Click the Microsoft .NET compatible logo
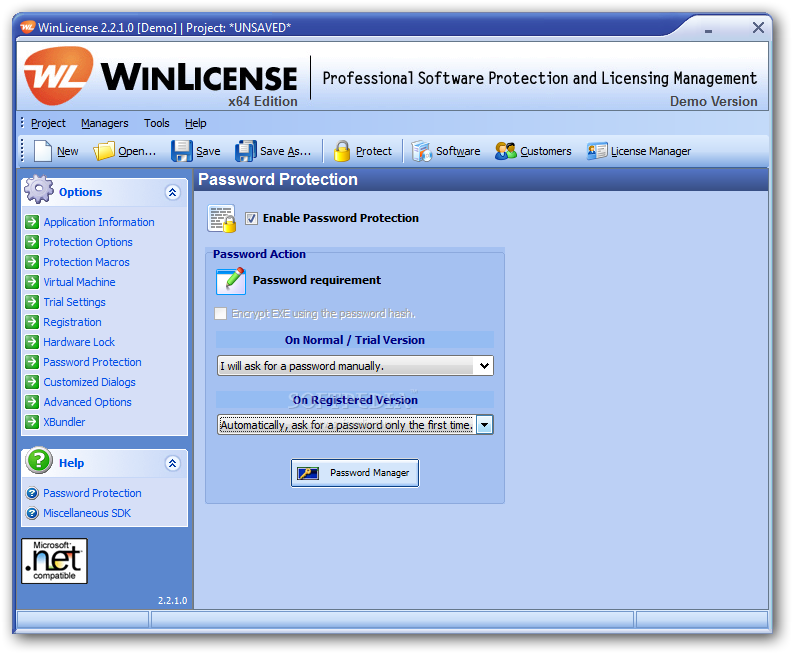Image resolution: width=793 pixels, height=654 pixels. click(x=54, y=560)
